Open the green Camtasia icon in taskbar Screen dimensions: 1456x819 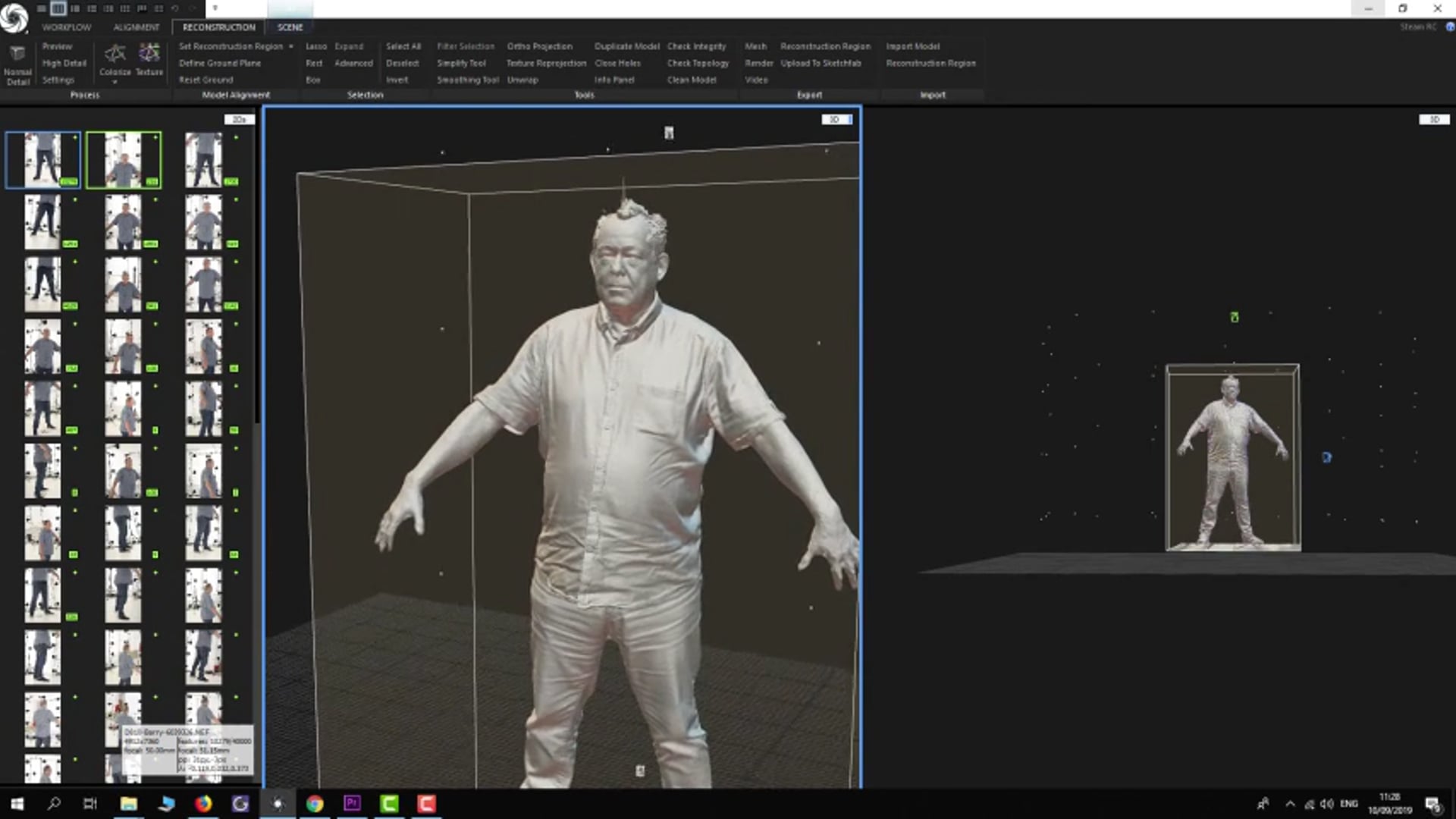(x=389, y=804)
